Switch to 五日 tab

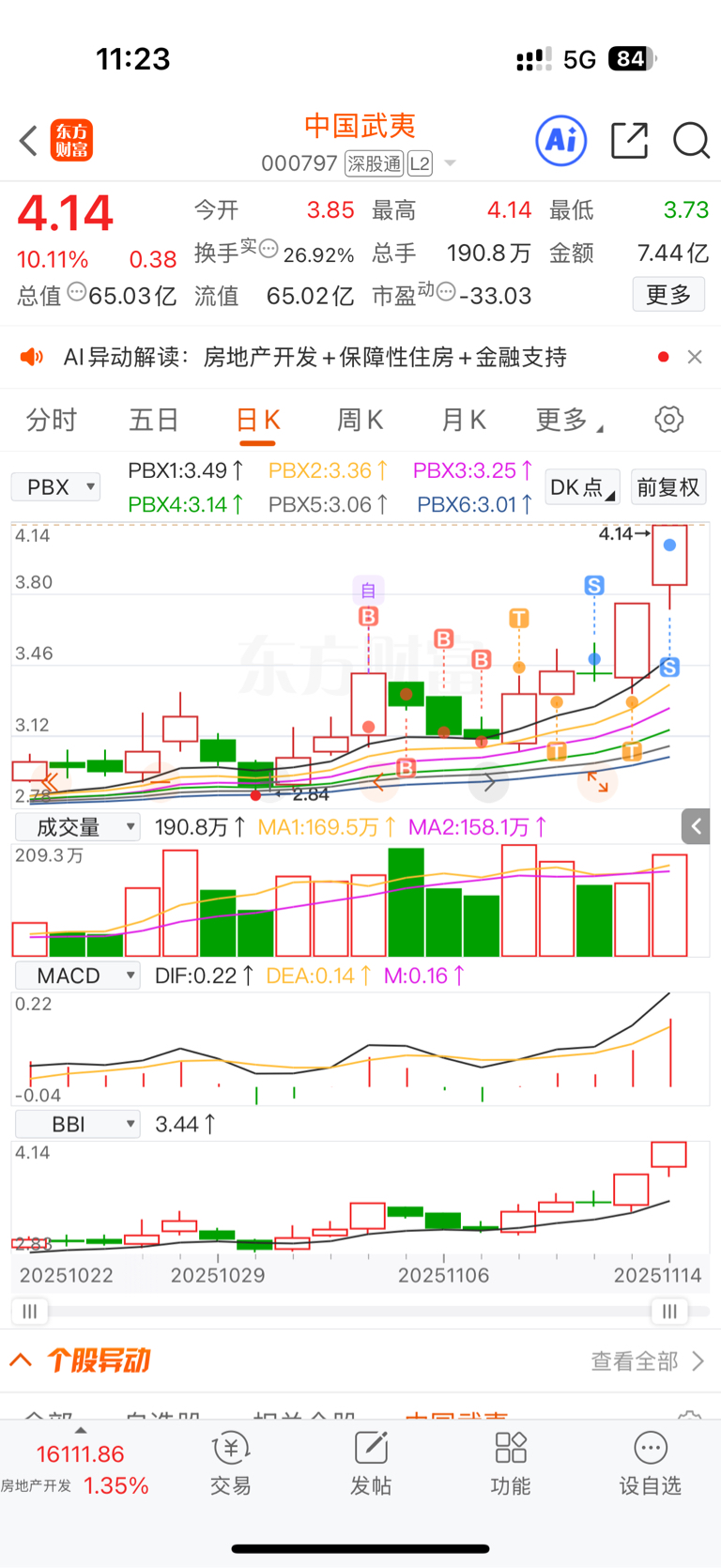154,420
